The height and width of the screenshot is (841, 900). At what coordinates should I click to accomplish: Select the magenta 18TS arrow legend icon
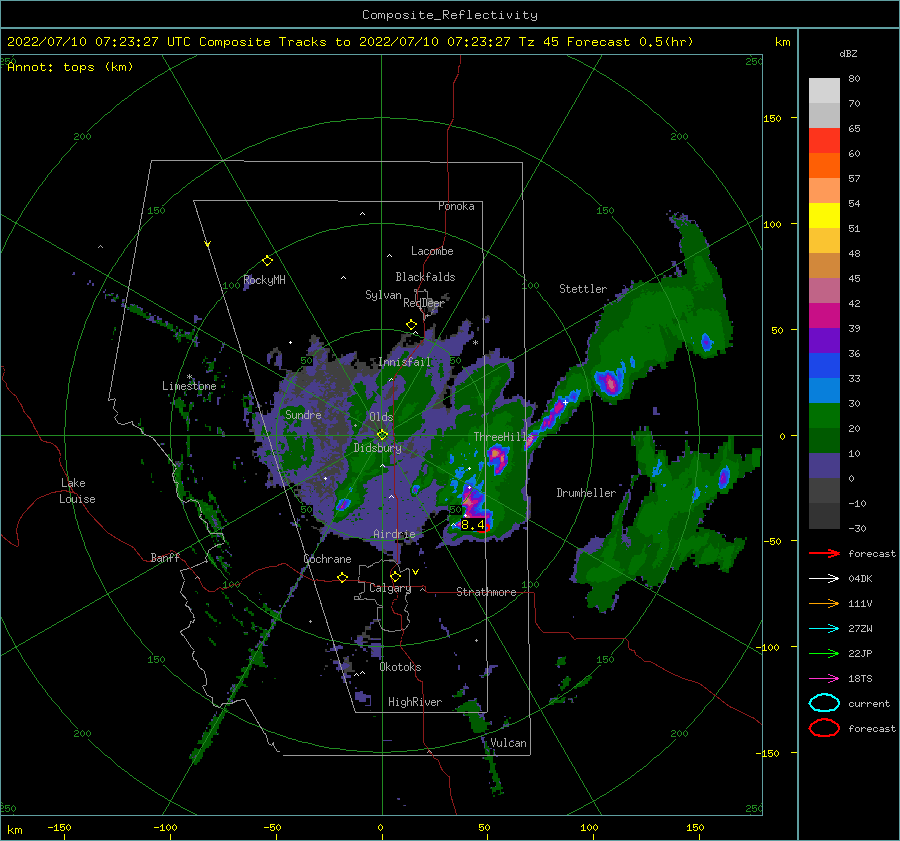(x=824, y=679)
